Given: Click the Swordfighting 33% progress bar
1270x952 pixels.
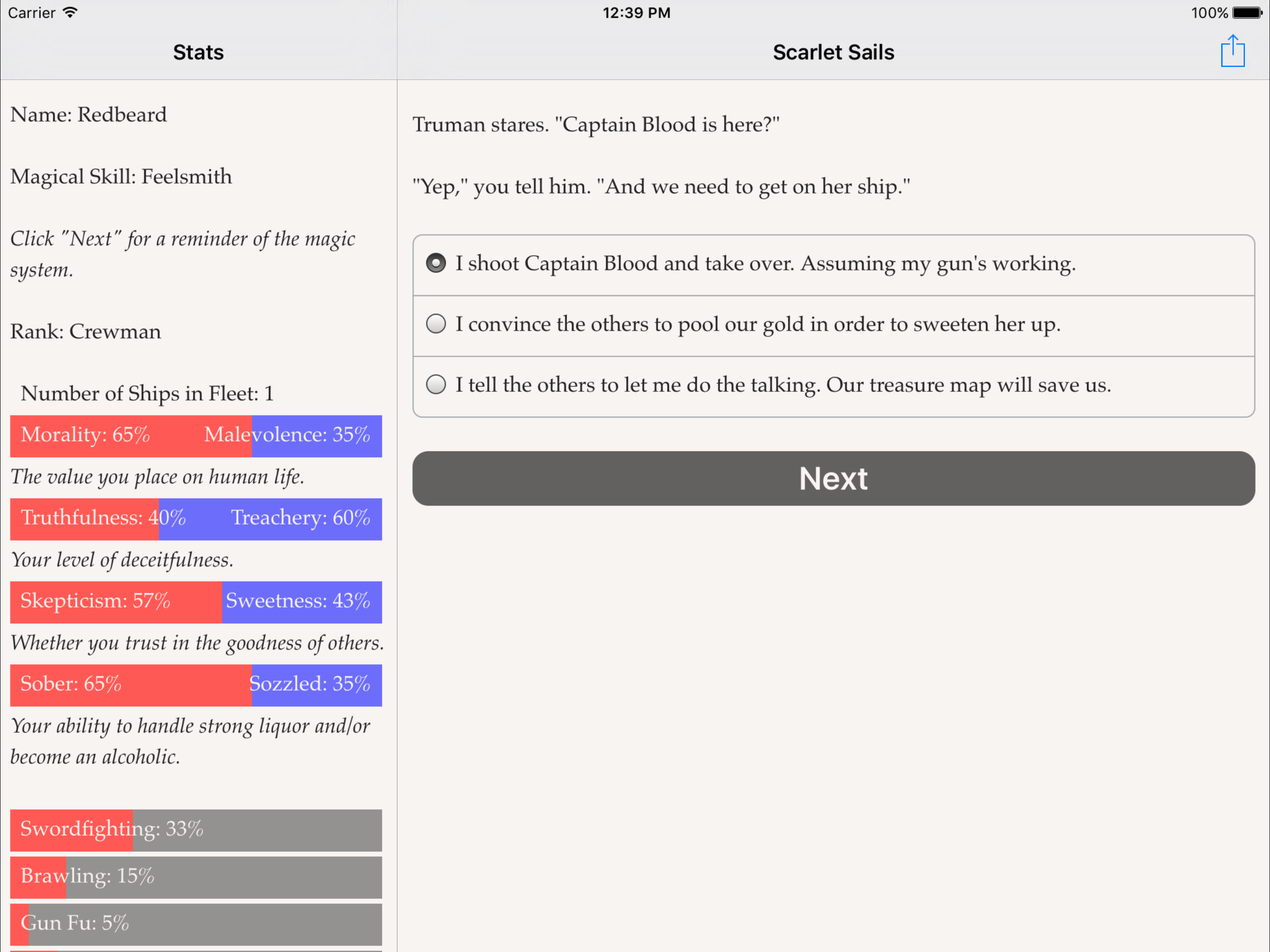Looking at the screenshot, I should 196,830.
